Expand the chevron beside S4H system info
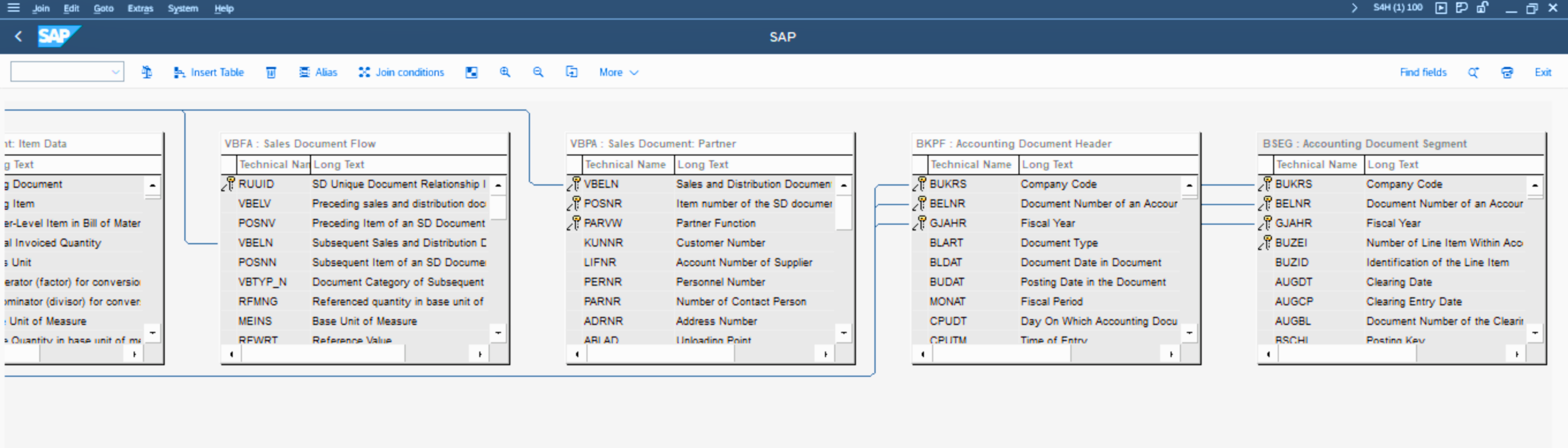The height and width of the screenshot is (448, 1568). tap(1354, 8)
